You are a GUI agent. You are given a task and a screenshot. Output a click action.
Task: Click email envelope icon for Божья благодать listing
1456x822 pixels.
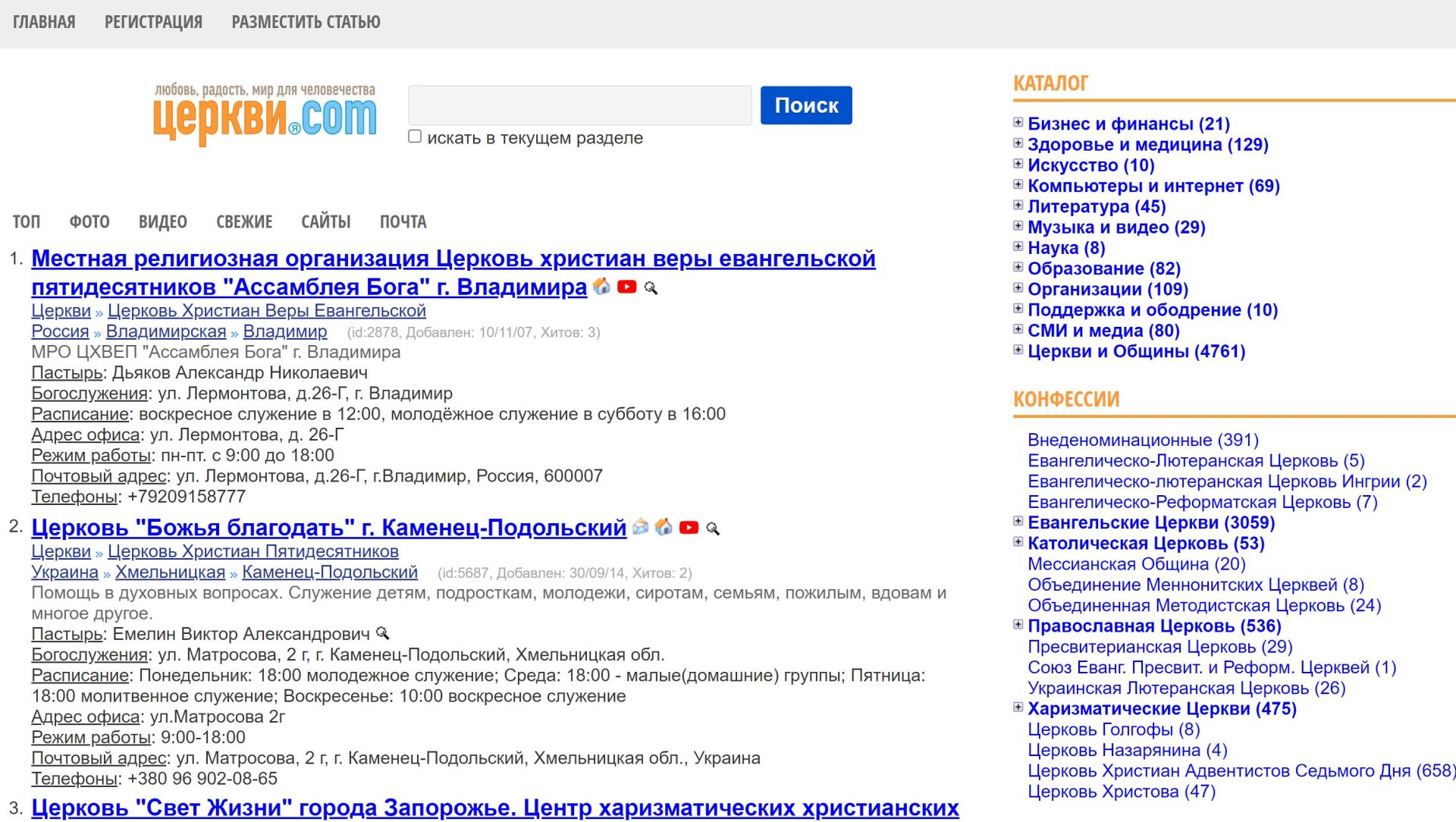pos(641,526)
